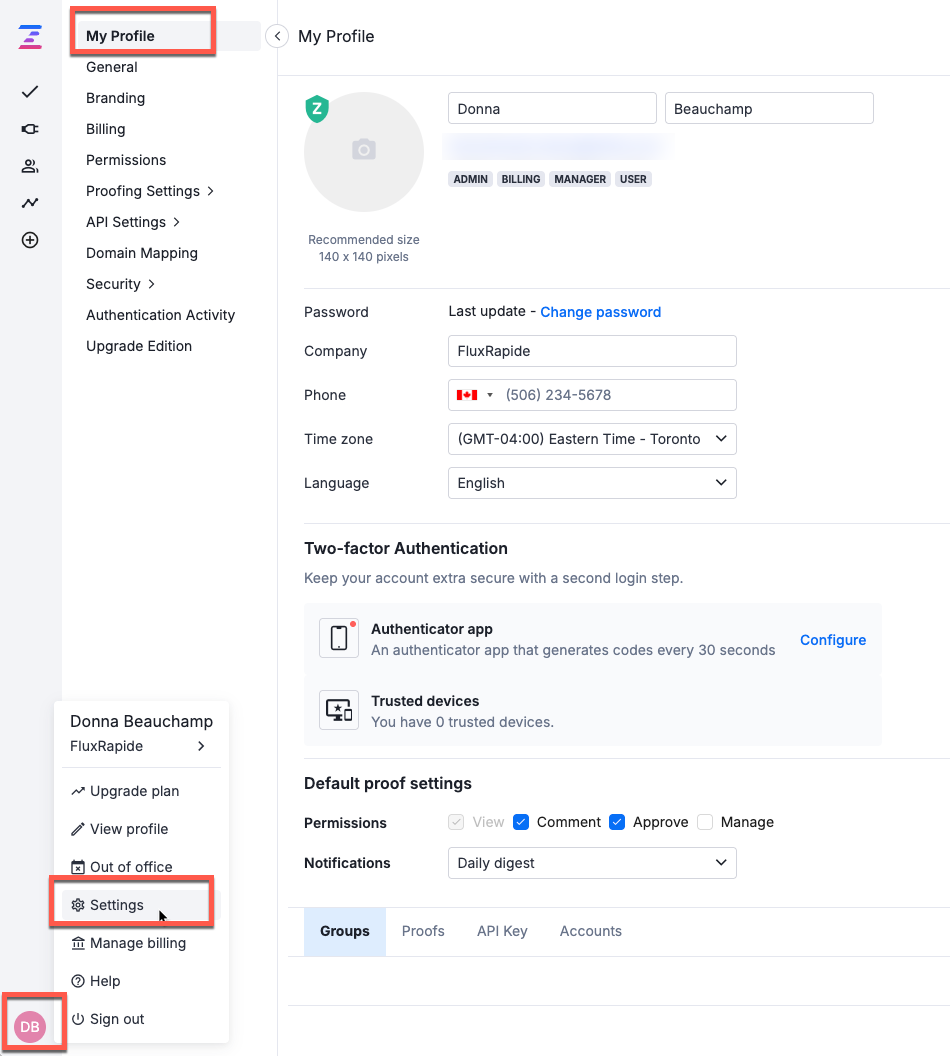The width and height of the screenshot is (950, 1056).
Task: Open the Notifications Daily digest dropdown
Action: tap(592, 863)
